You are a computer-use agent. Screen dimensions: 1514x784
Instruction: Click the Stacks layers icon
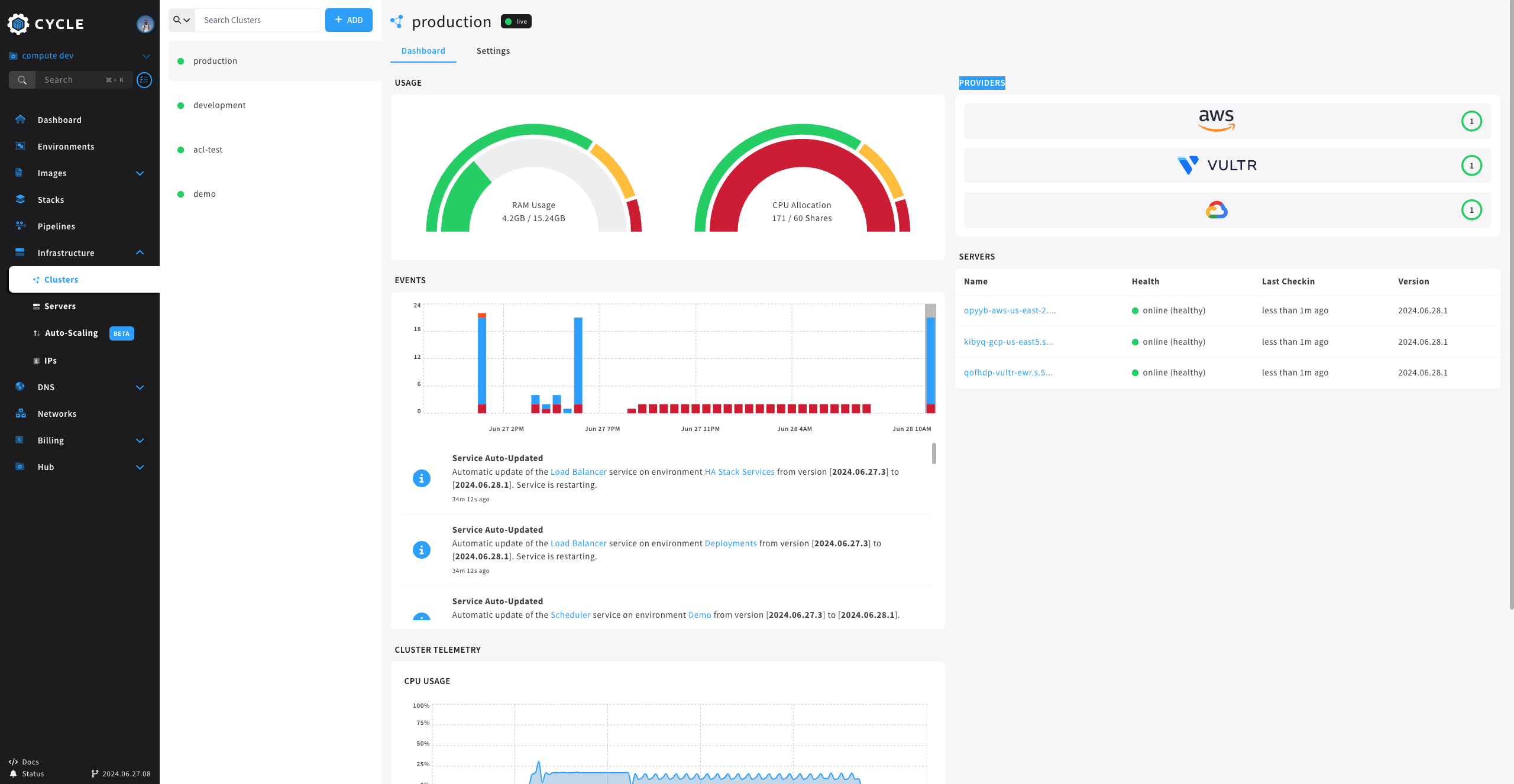point(21,199)
